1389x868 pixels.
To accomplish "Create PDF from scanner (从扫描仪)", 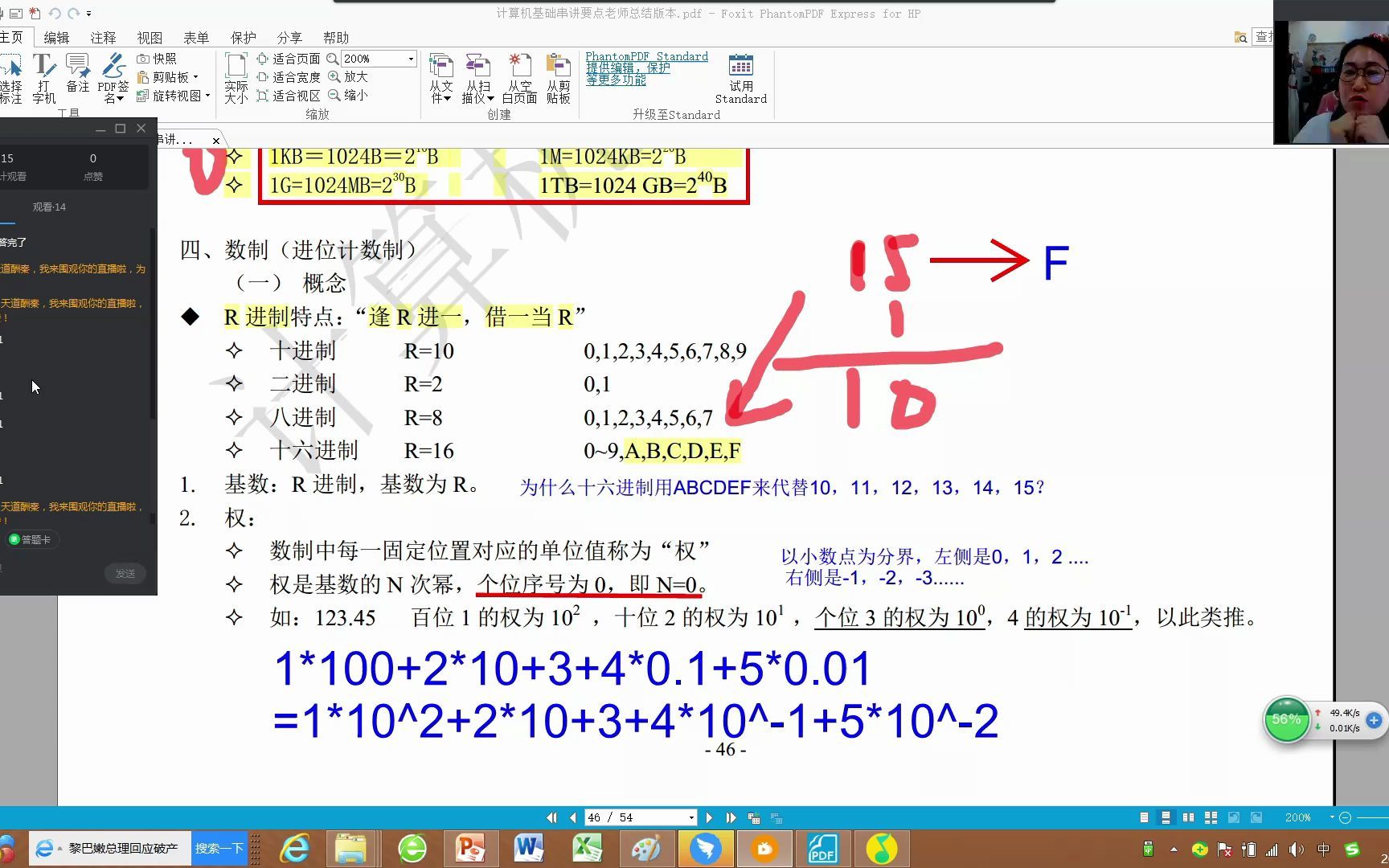I will 477,78.
